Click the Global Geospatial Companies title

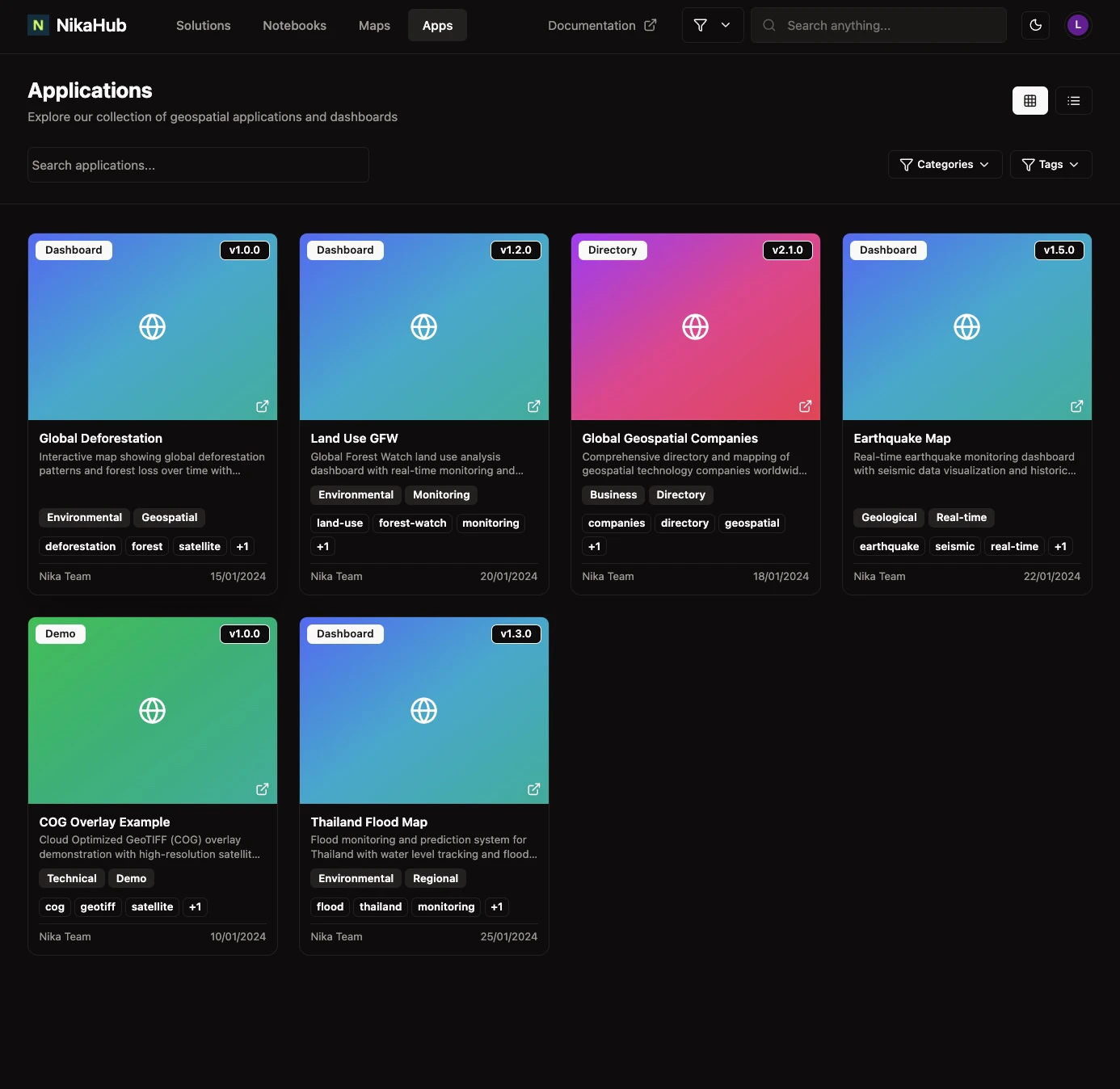669,438
